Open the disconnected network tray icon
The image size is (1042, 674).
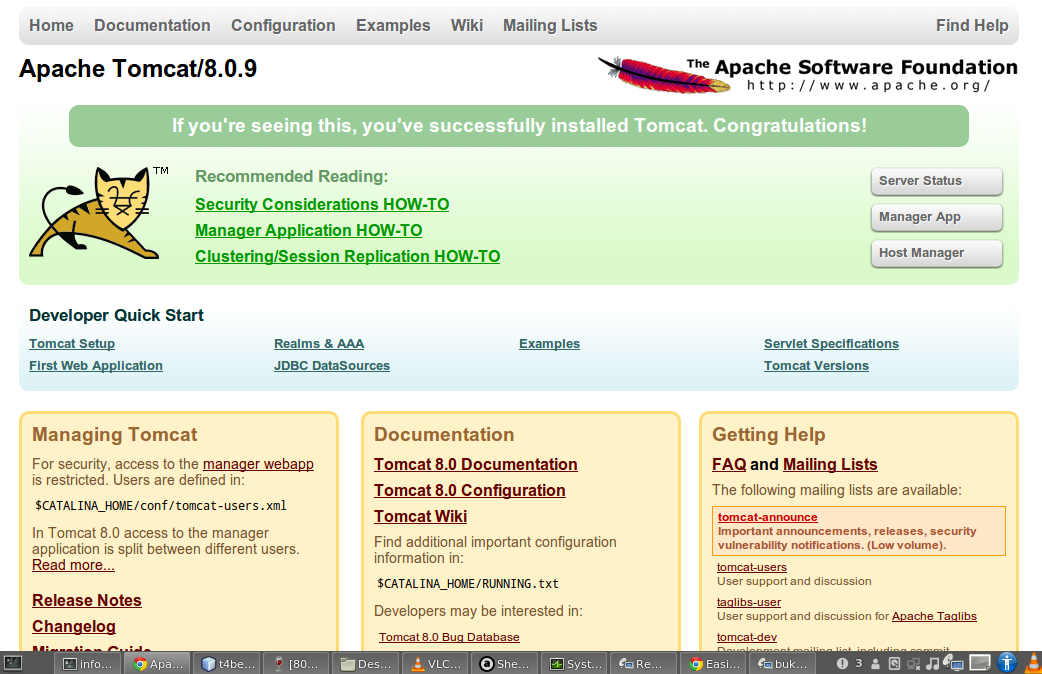coord(913,663)
